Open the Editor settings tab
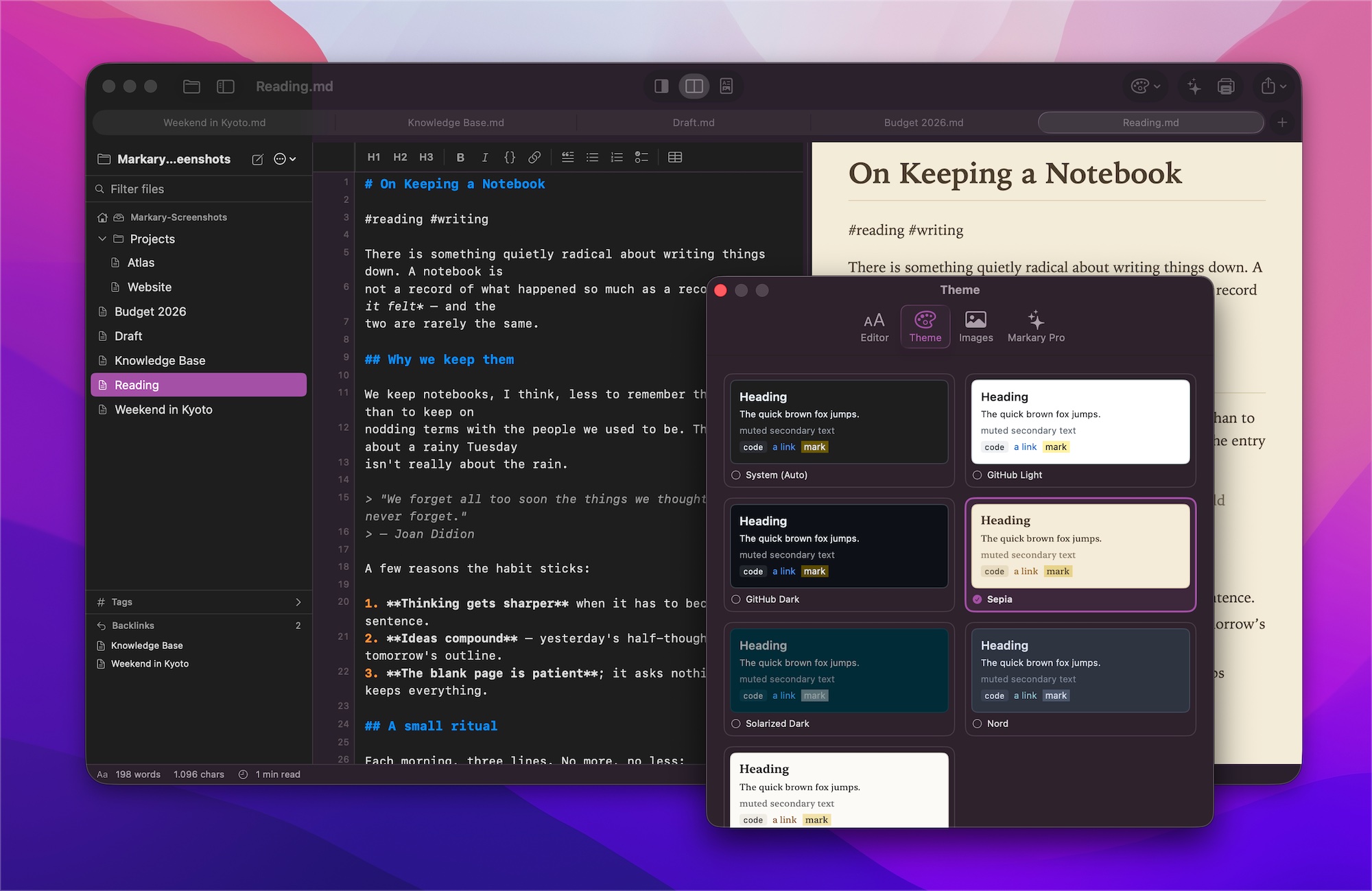Image resolution: width=1372 pixels, height=891 pixels. (875, 326)
